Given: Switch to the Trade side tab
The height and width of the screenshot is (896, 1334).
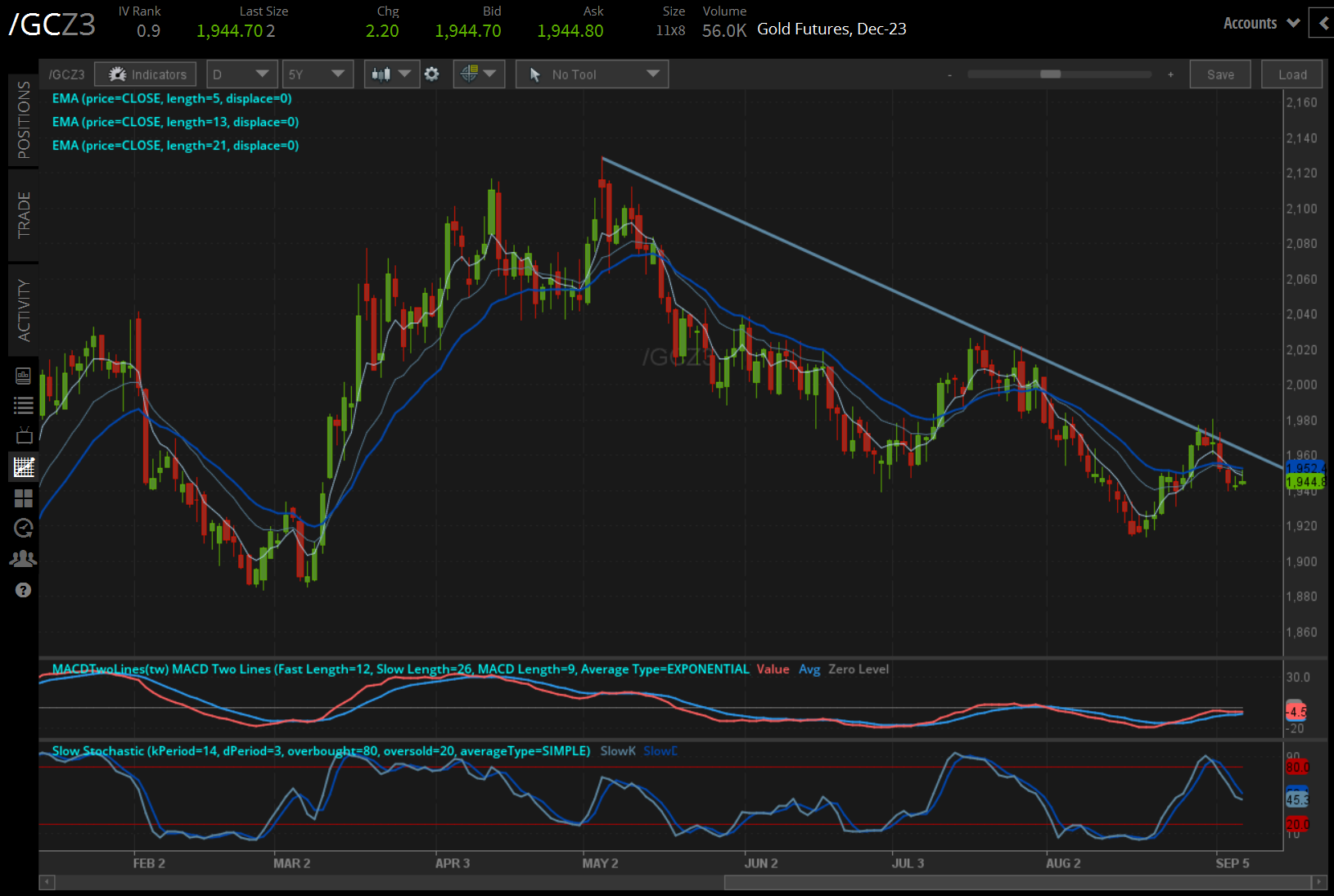Looking at the screenshot, I should pos(23,214).
